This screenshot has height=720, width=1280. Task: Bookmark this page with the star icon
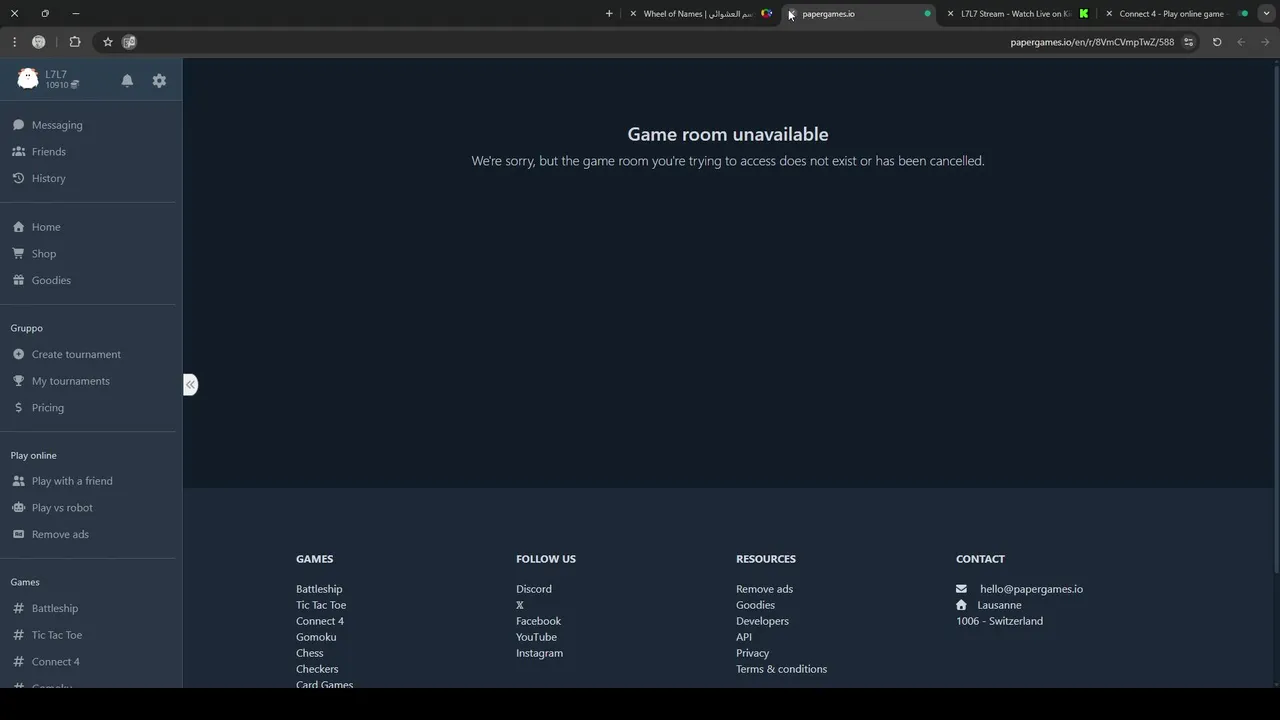click(x=108, y=42)
